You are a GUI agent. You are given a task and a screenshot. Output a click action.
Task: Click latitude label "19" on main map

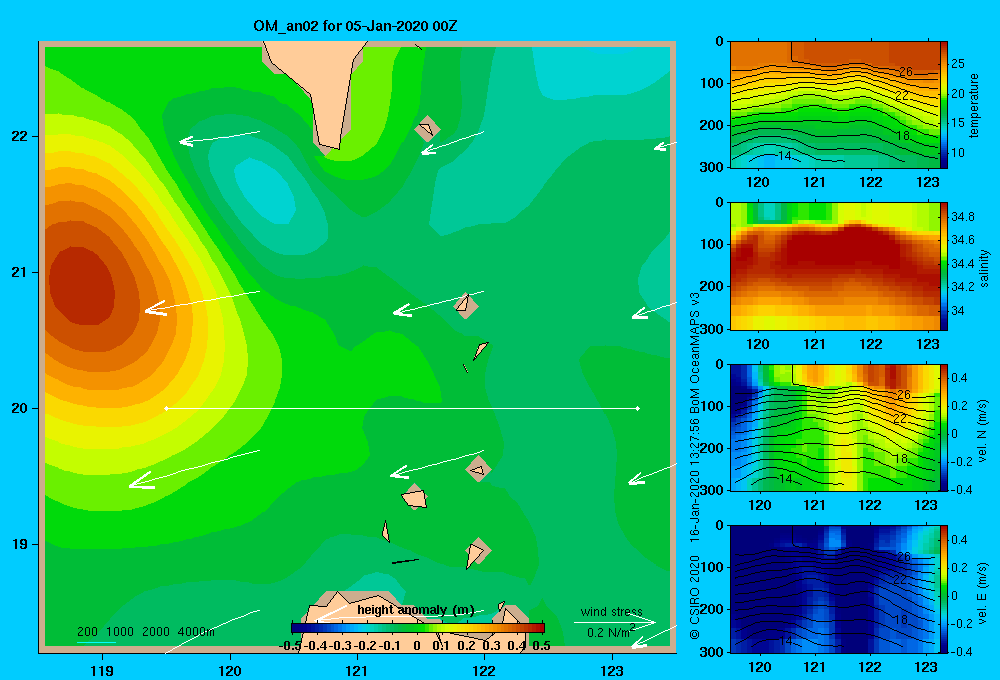click(x=19, y=544)
